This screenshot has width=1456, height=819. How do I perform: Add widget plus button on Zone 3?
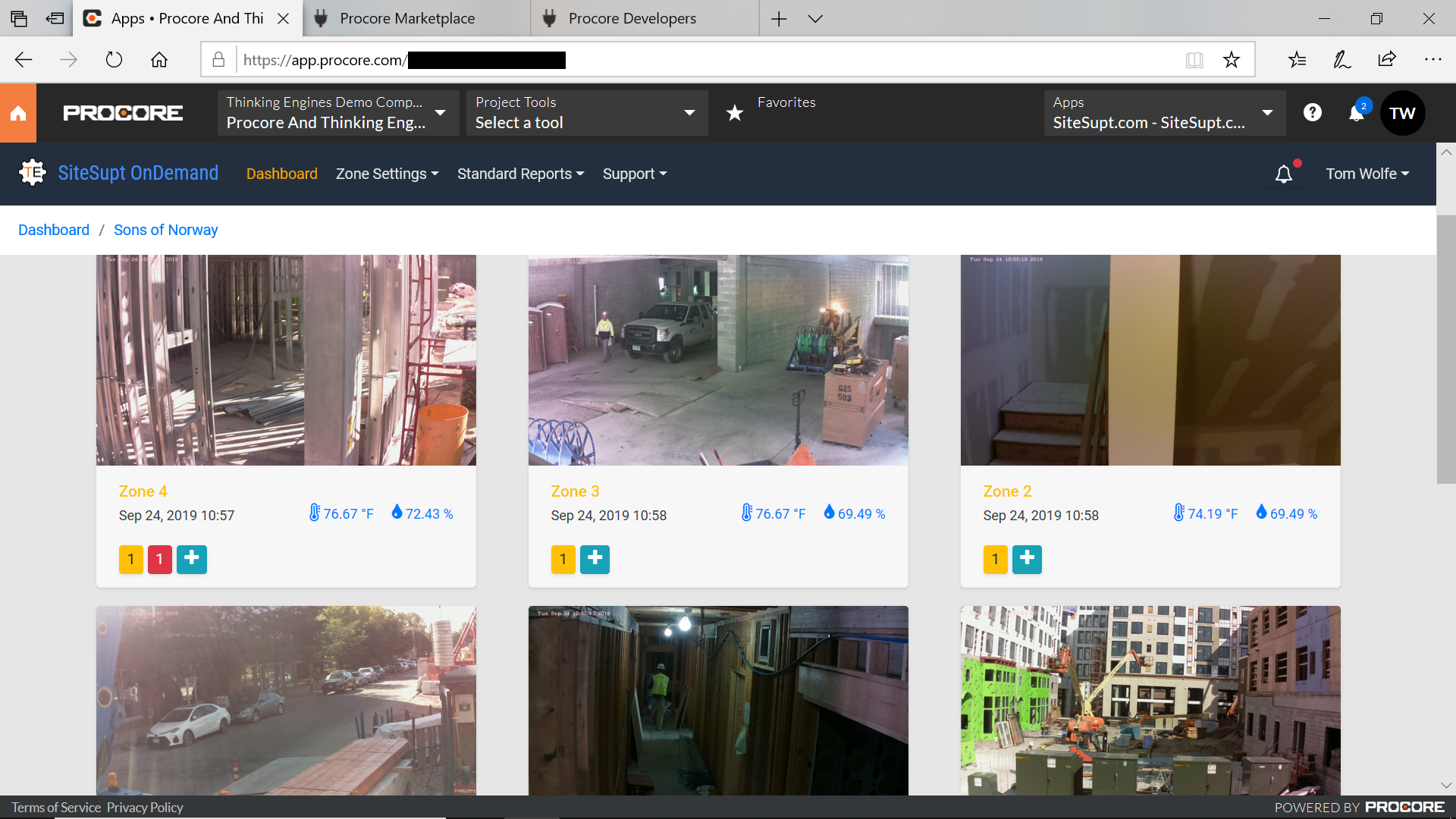(x=595, y=560)
